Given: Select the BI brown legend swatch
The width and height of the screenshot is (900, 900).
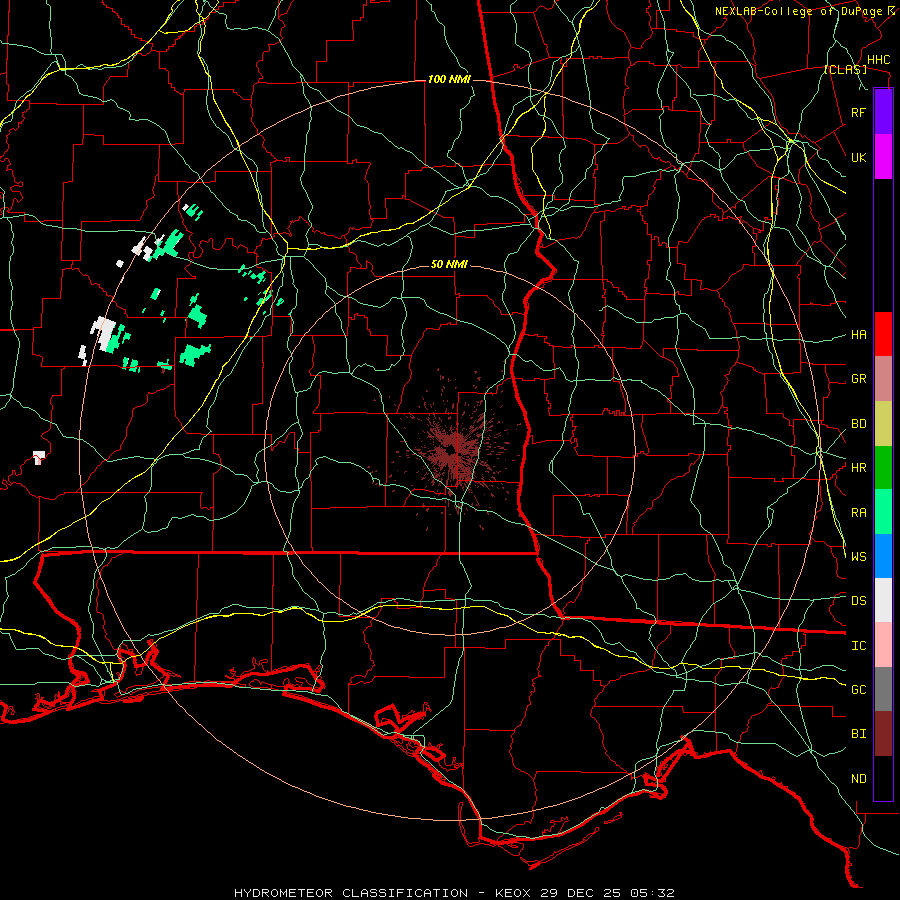Looking at the screenshot, I should click(883, 734).
